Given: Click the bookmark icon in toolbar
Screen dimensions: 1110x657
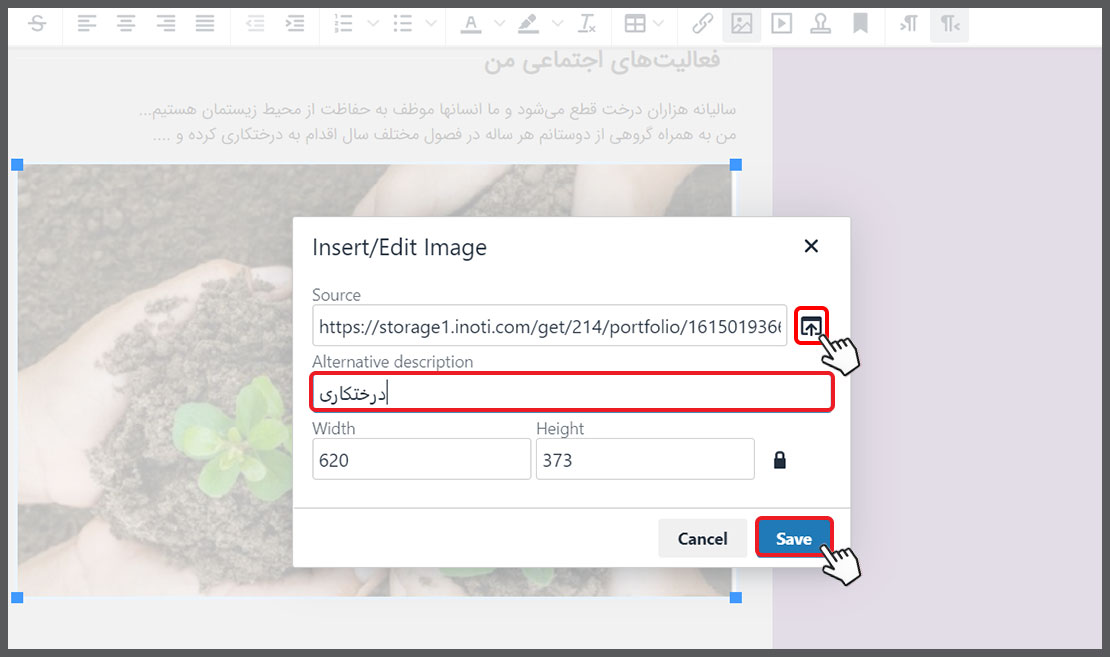Looking at the screenshot, I should pos(860,24).
